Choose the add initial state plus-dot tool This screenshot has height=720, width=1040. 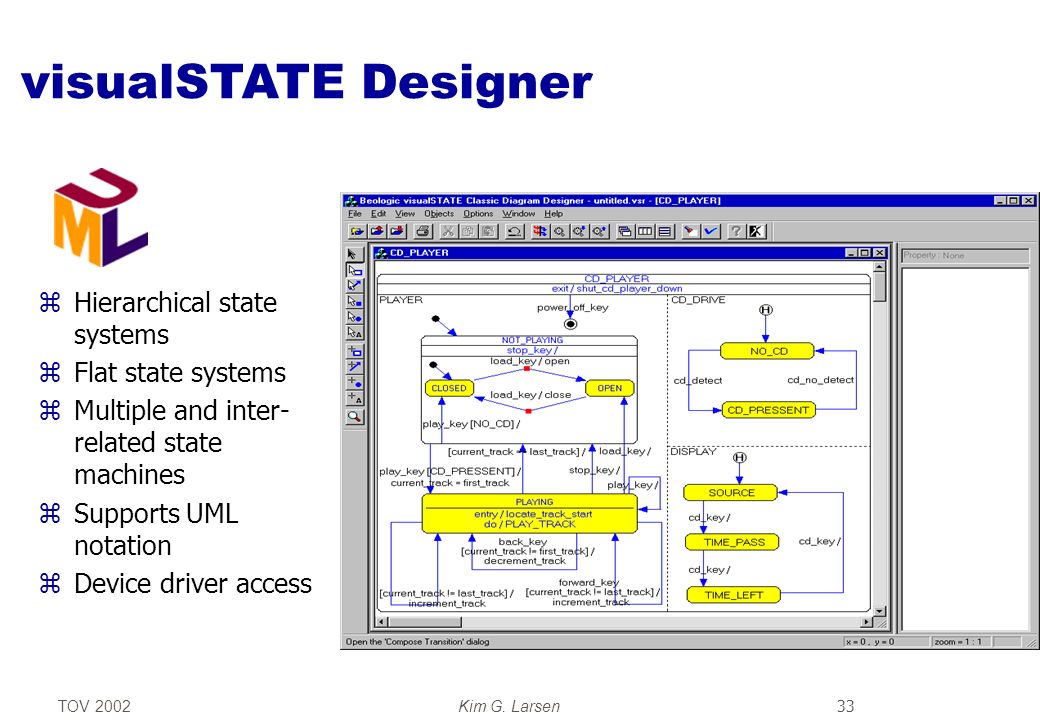point(354,383)
